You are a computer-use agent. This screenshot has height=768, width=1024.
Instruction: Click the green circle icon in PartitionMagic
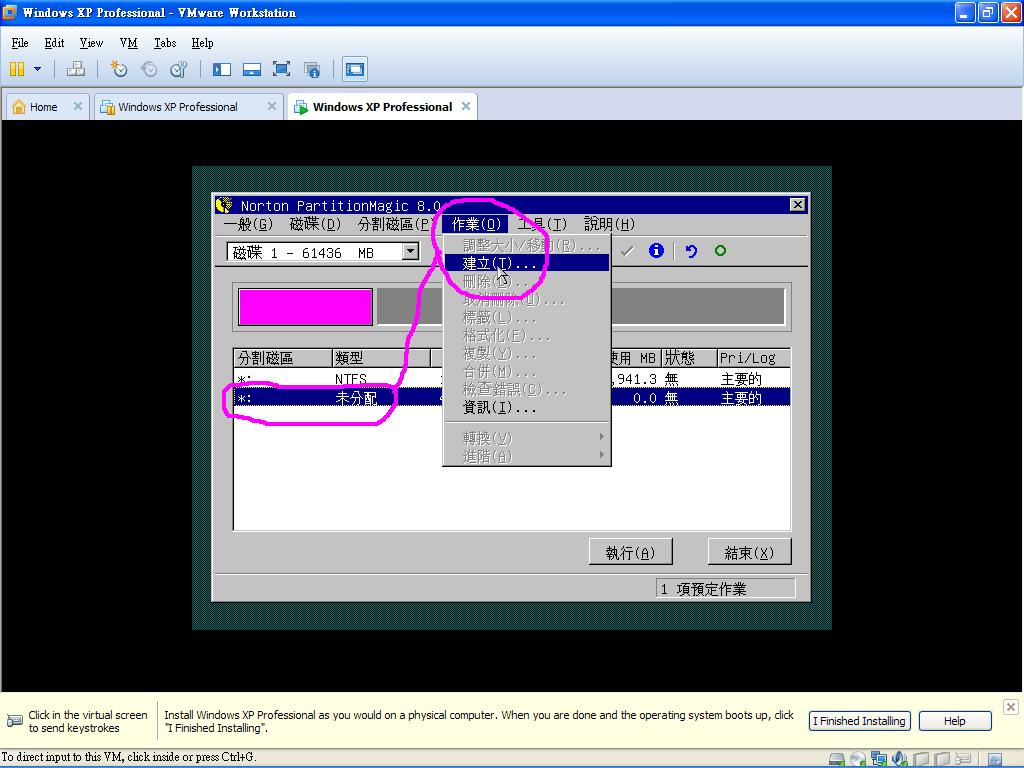pos(720,251)
